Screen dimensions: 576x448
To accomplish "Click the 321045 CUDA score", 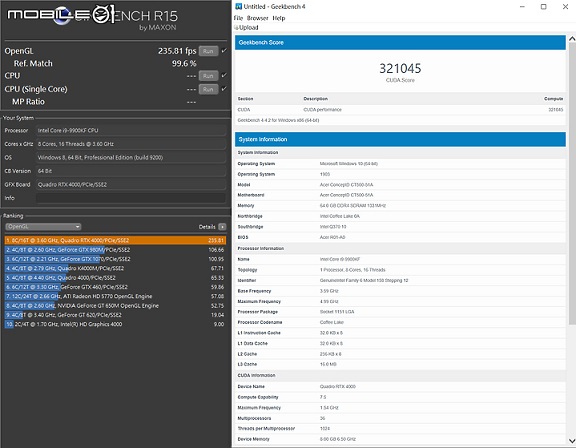I will [400, 68].
